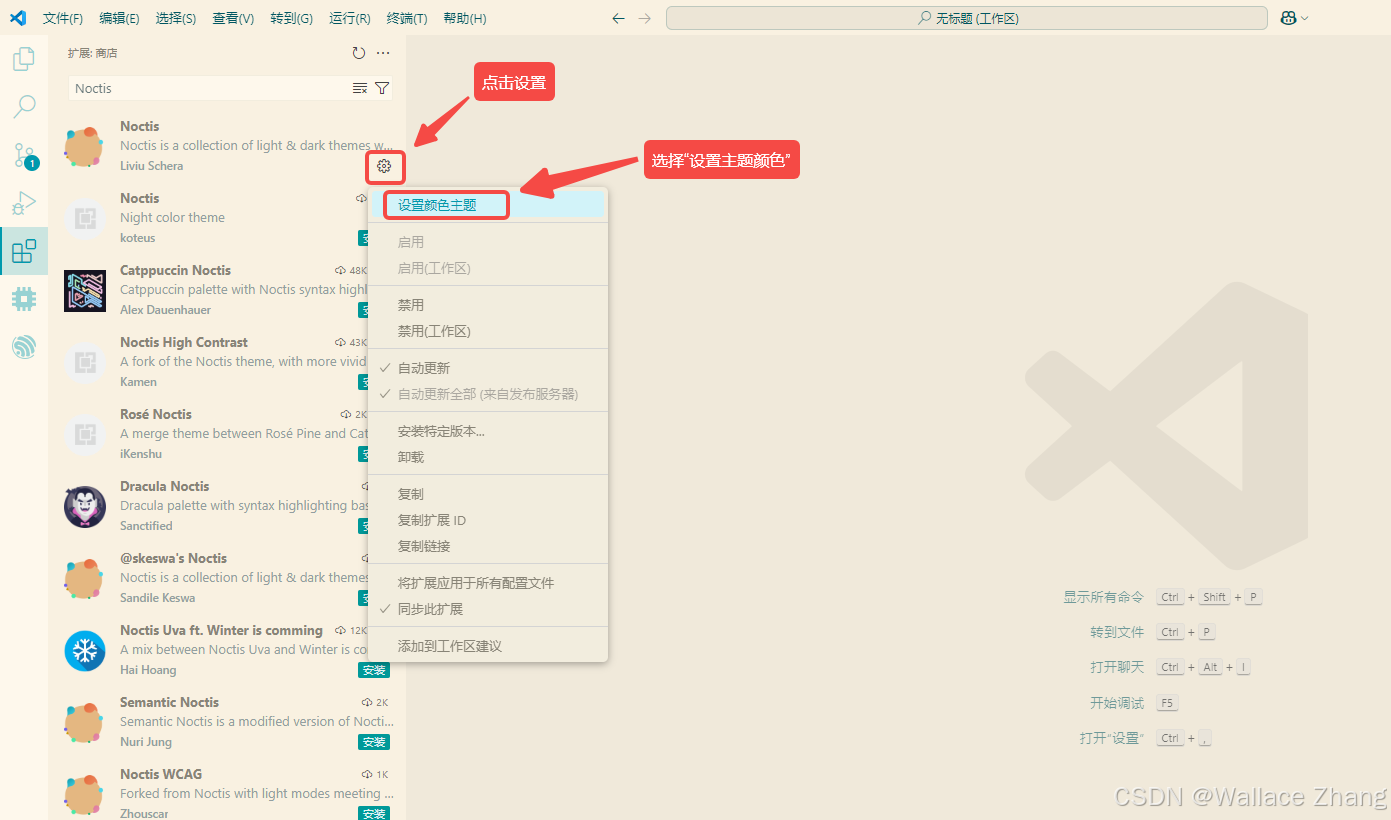Refresh the extensions marketplace list

click(359, 53)
